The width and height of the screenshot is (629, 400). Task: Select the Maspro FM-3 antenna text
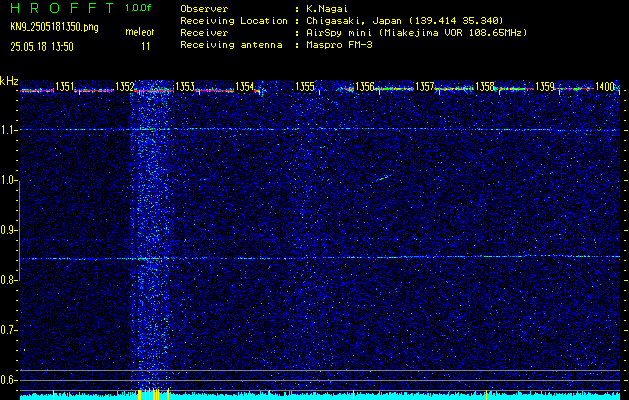(339, 45)
